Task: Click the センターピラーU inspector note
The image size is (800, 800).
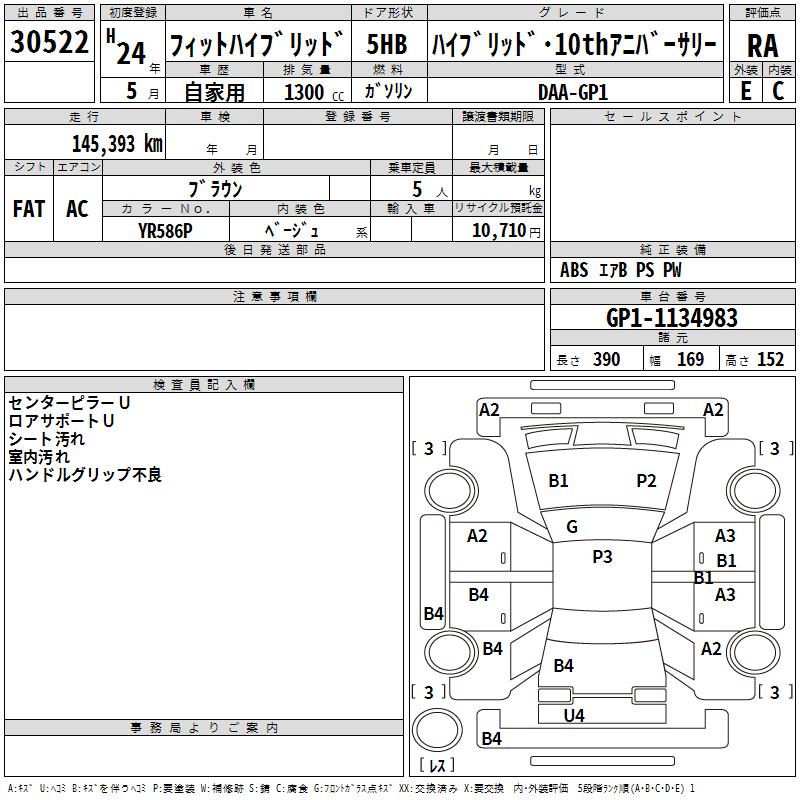Action: point(69,403)
